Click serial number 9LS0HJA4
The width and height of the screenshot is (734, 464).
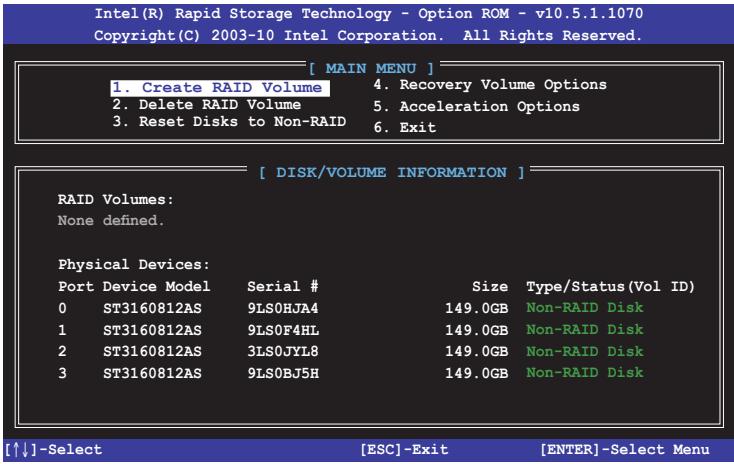[x=283, y=309]
